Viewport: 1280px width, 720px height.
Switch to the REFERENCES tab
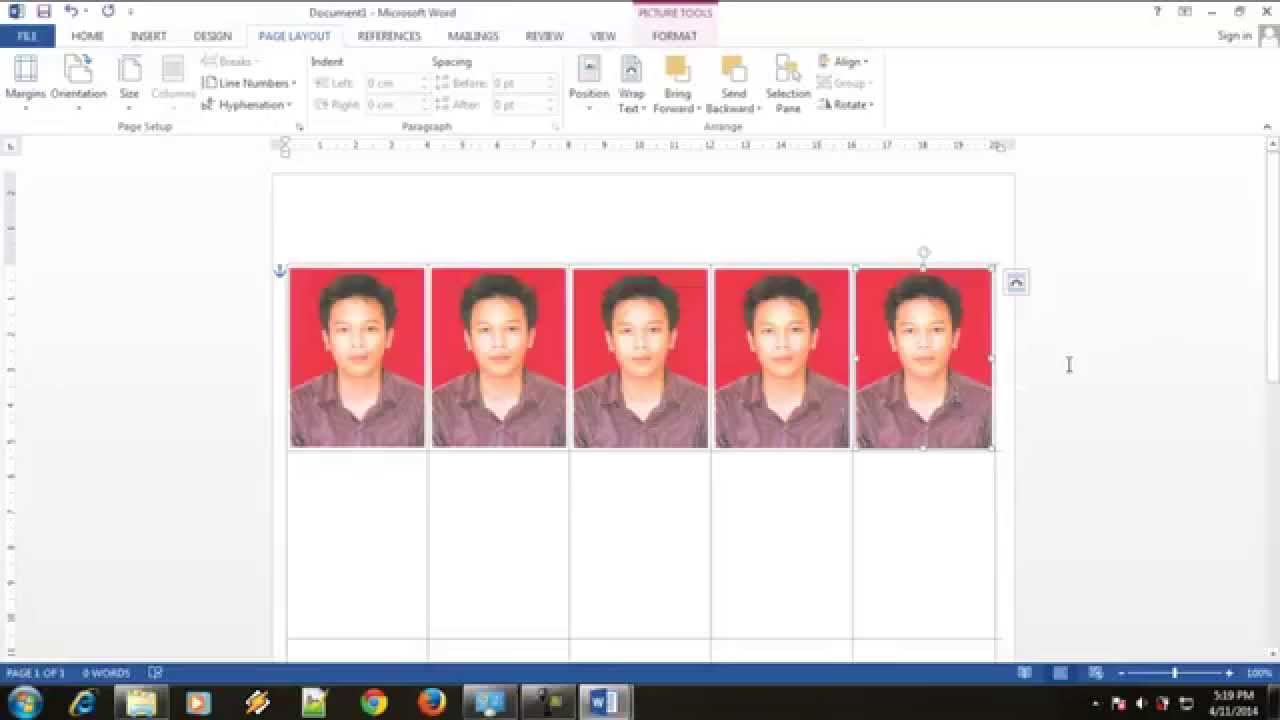tap(389, 36)
